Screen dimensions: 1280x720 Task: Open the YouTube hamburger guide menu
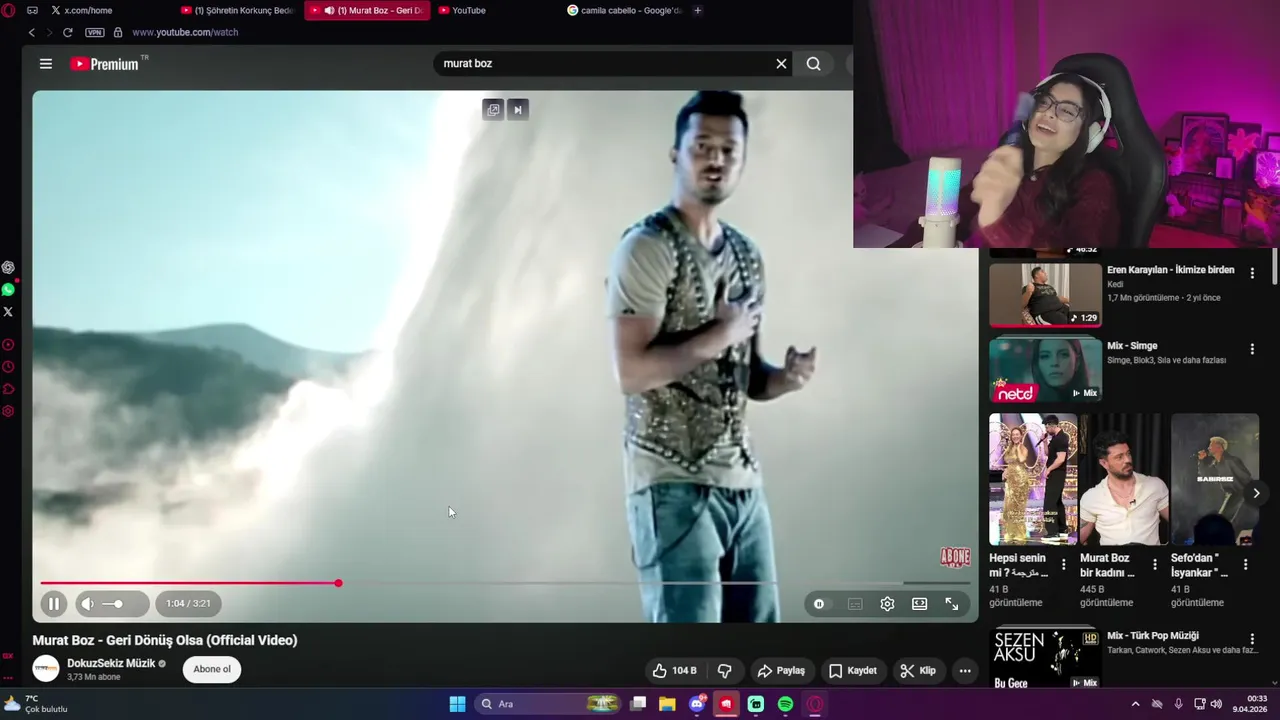[46, 63]
